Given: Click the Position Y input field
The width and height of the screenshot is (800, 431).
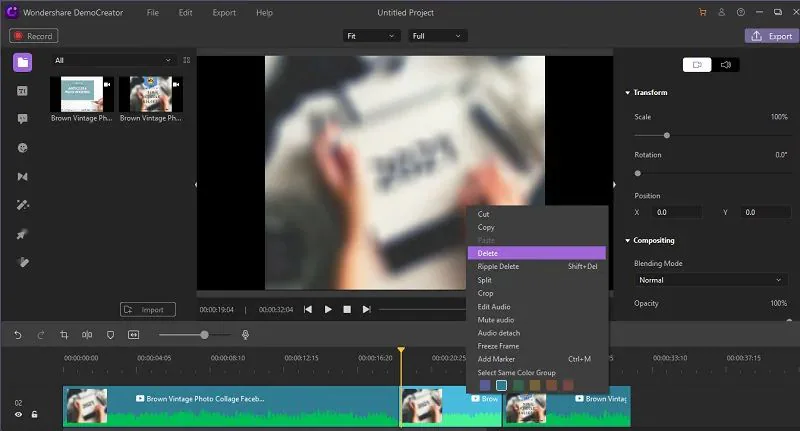Looking at the screenshot, I should pyautogui.click(x=765, y=212).
